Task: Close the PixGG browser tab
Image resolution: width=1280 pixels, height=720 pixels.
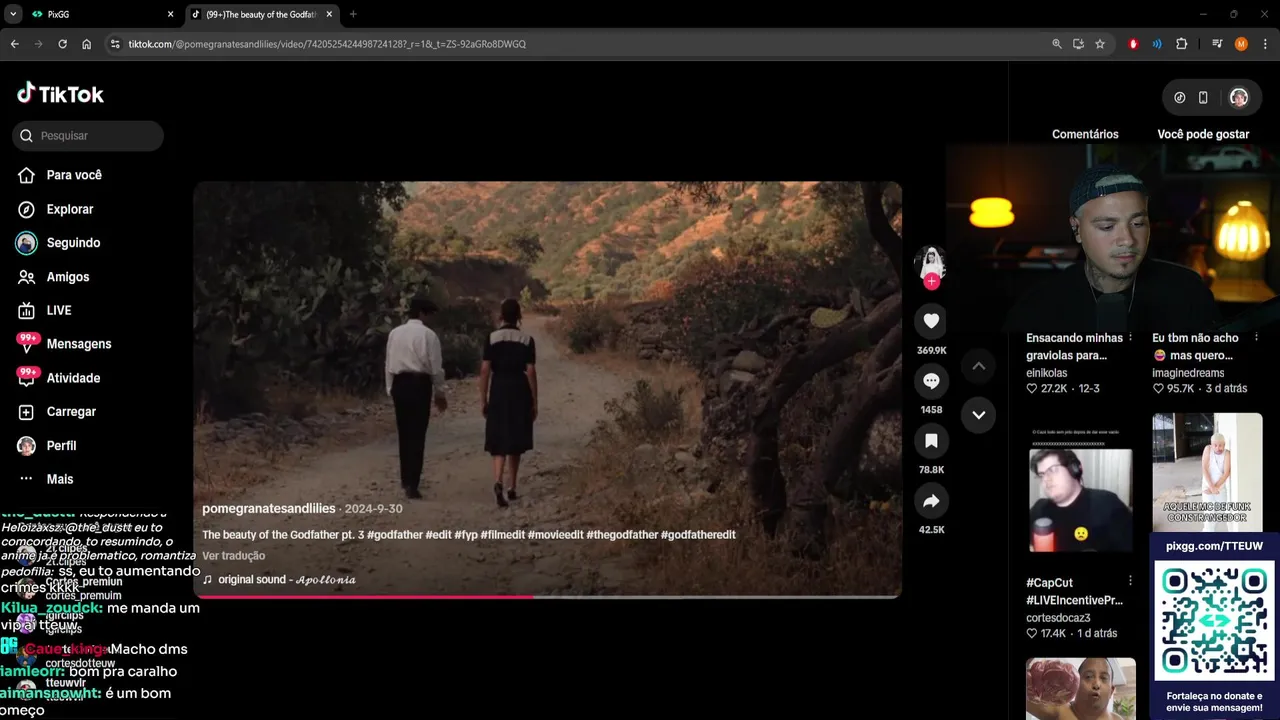Action: (x=170, y=14)
